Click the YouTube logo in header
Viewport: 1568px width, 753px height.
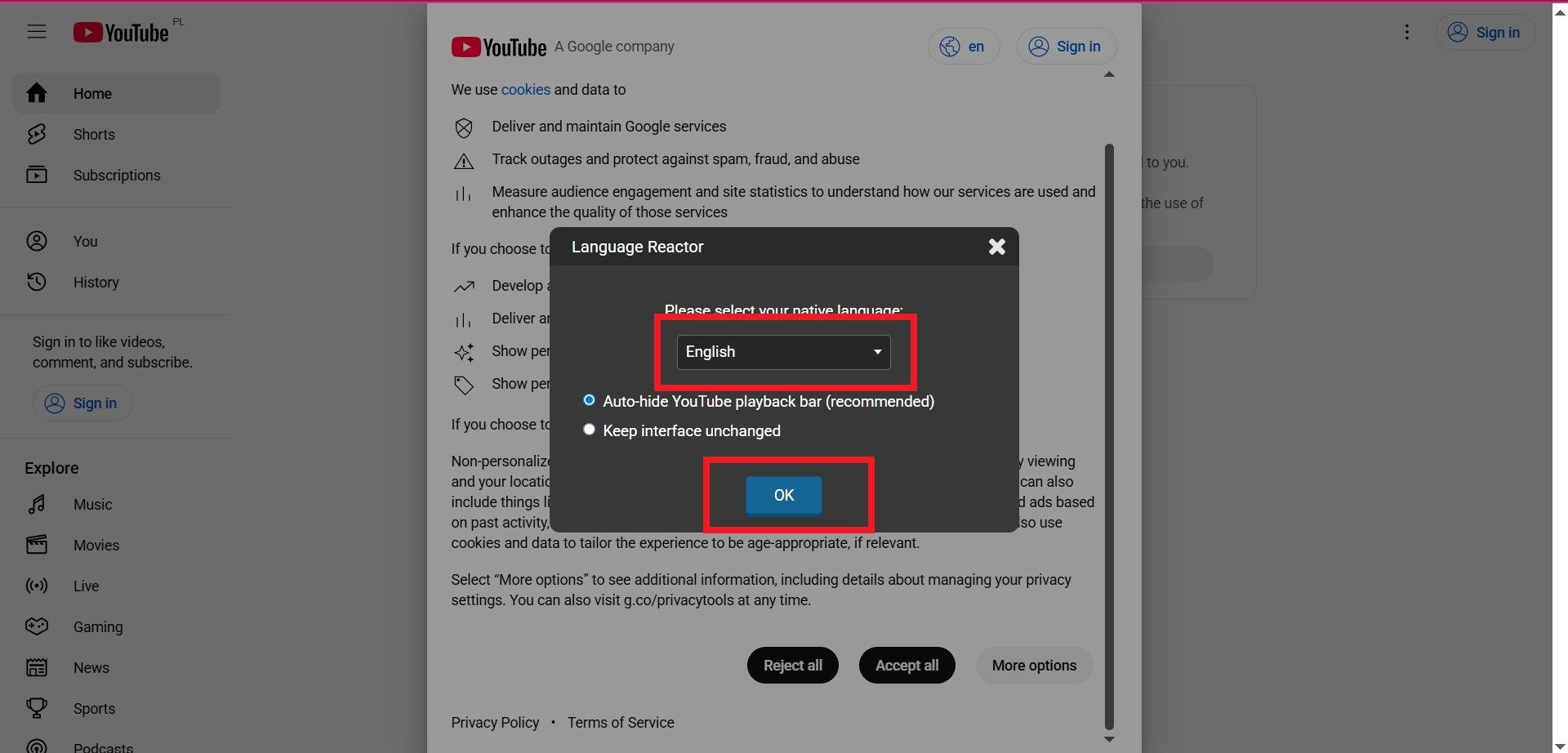[x=121, y=32]
